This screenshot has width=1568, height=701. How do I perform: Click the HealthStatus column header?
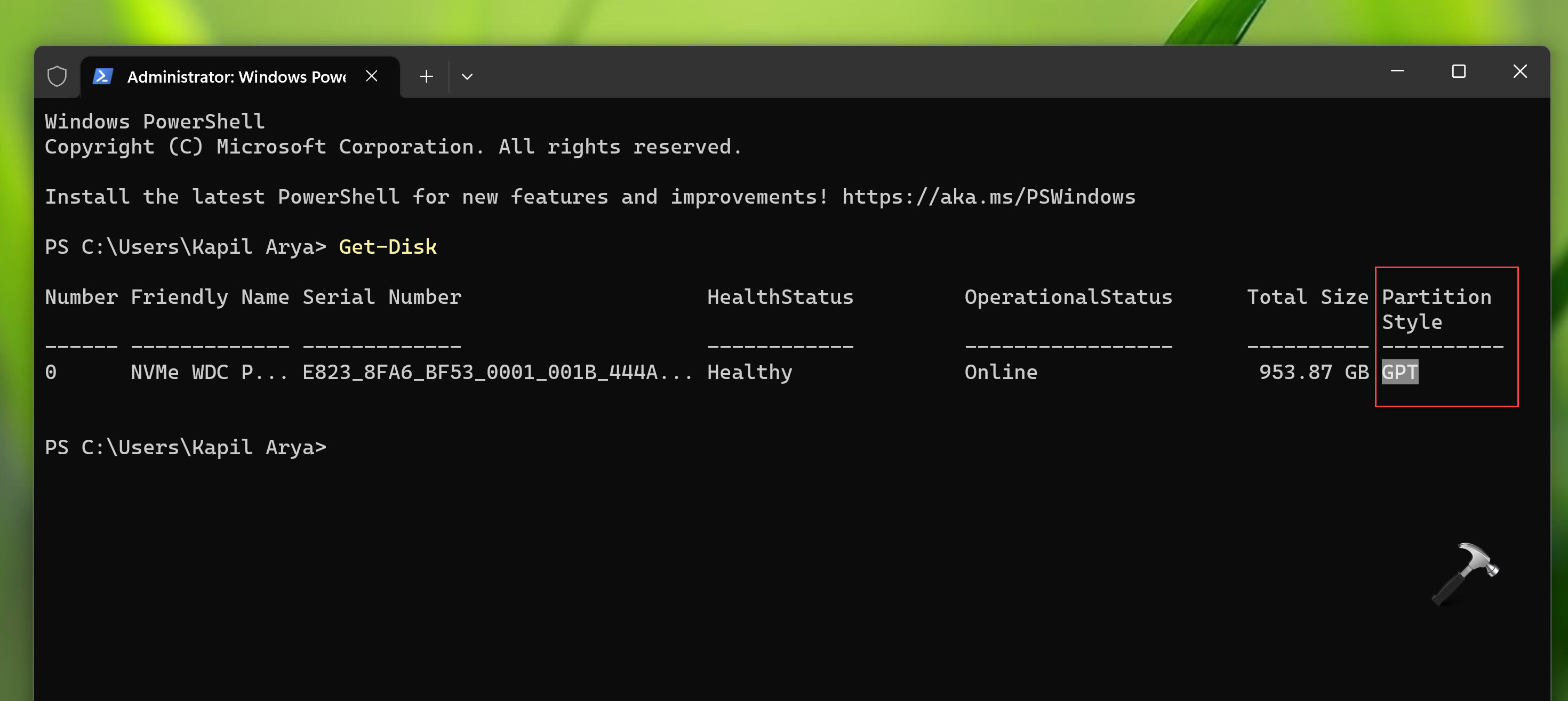pyautogui.click(x=781, y=297)
